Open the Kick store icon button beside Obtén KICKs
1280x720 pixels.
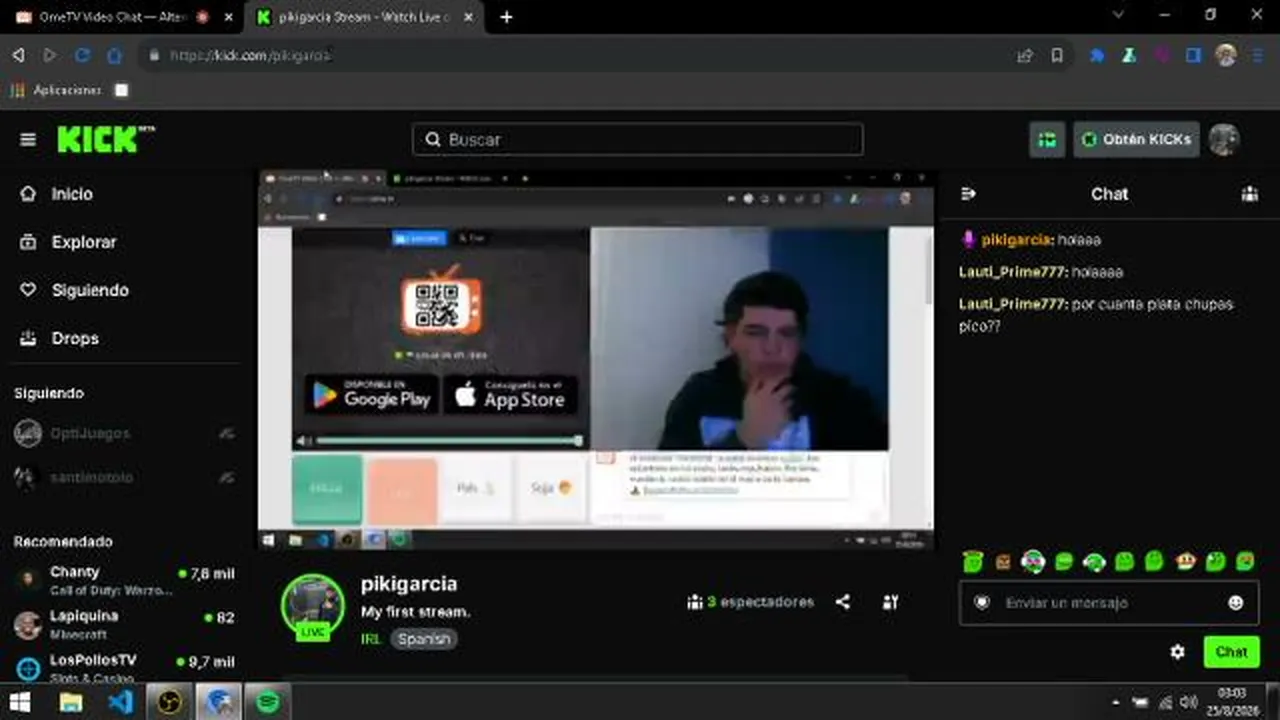1047,140
